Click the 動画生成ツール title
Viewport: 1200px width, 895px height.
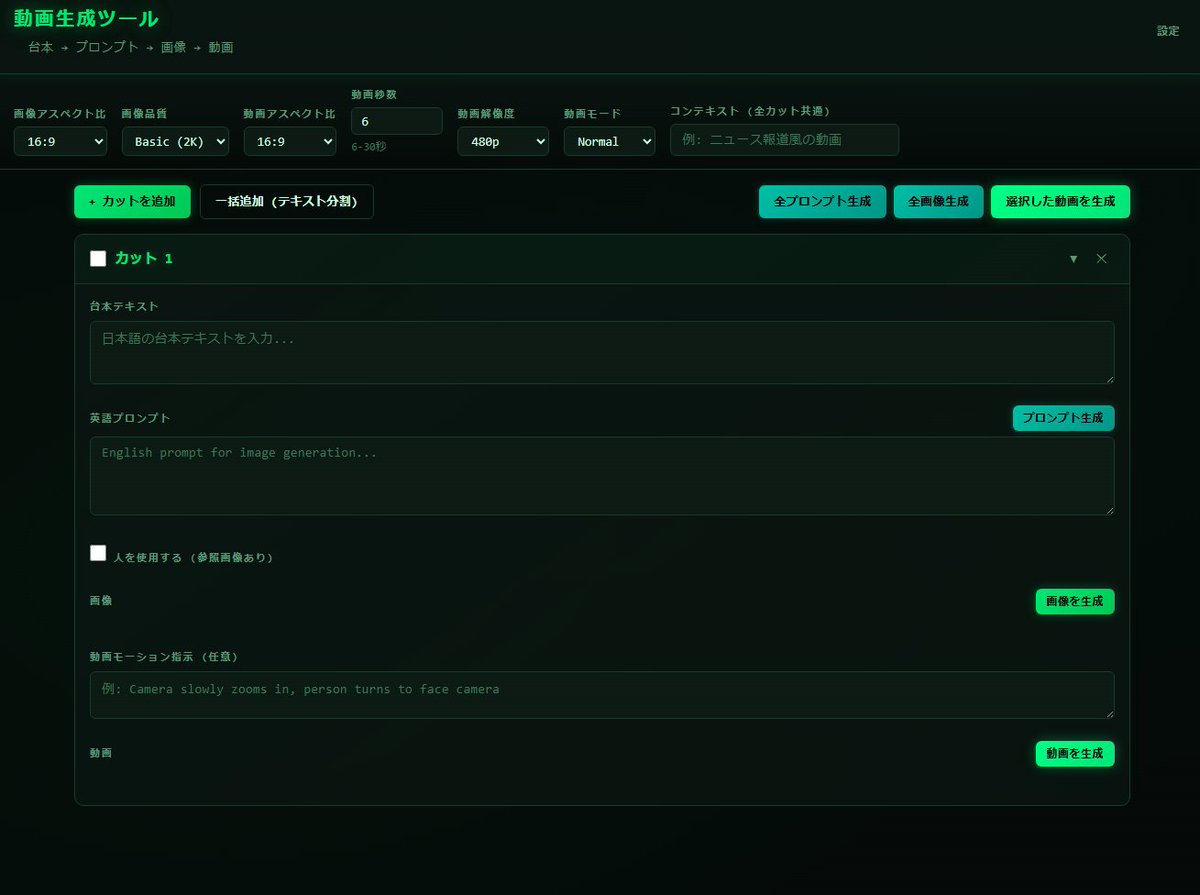click(x=86, y=18)
